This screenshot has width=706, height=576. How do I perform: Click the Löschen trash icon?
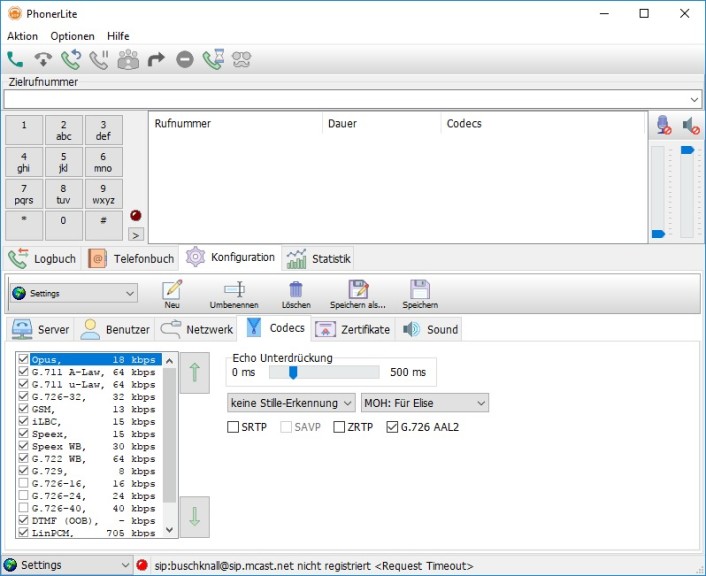tap(296, 290)
